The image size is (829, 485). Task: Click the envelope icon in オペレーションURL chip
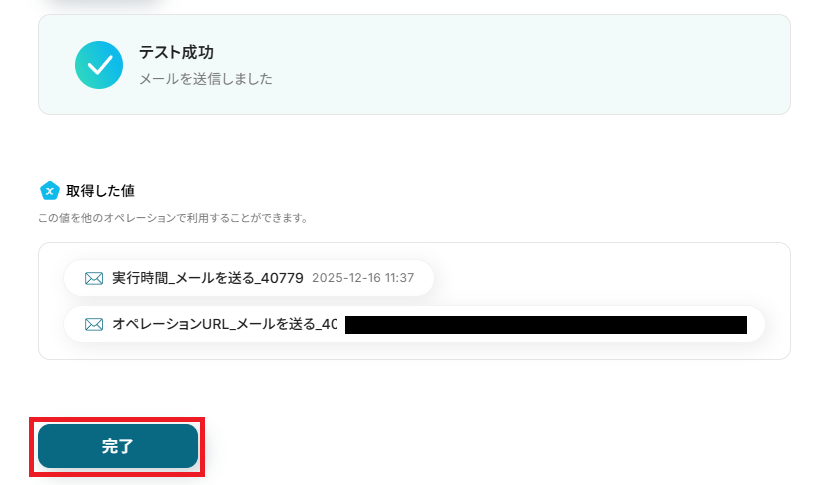coord(94,324)
